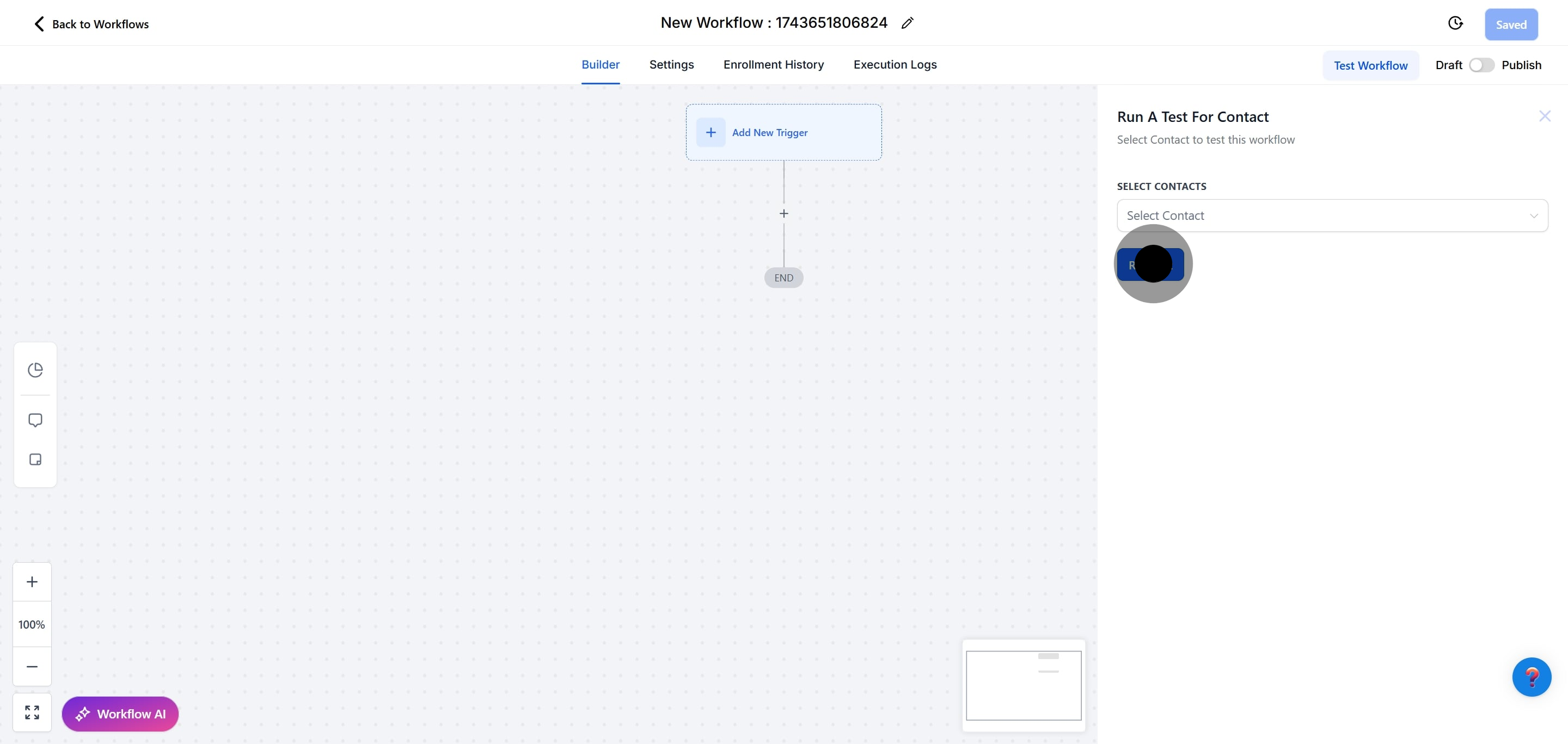Click the fit-to-screen expand icon
This screenshot has width=1568, height=744.
(32, 712)
